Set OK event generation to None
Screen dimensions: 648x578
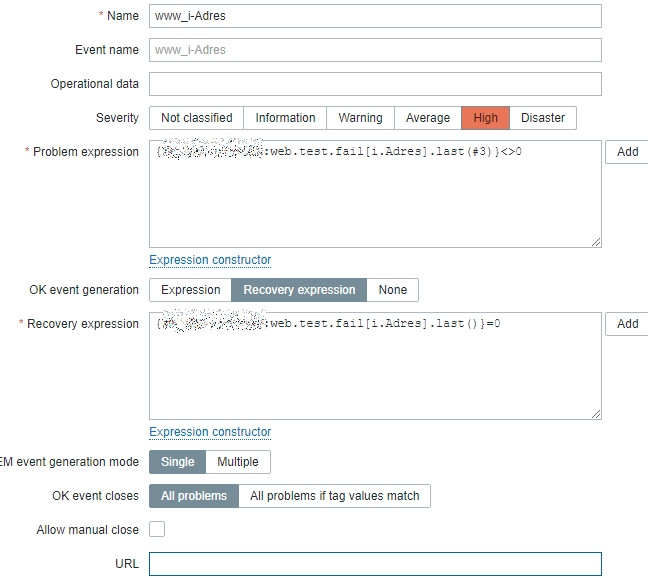point(393,290)
